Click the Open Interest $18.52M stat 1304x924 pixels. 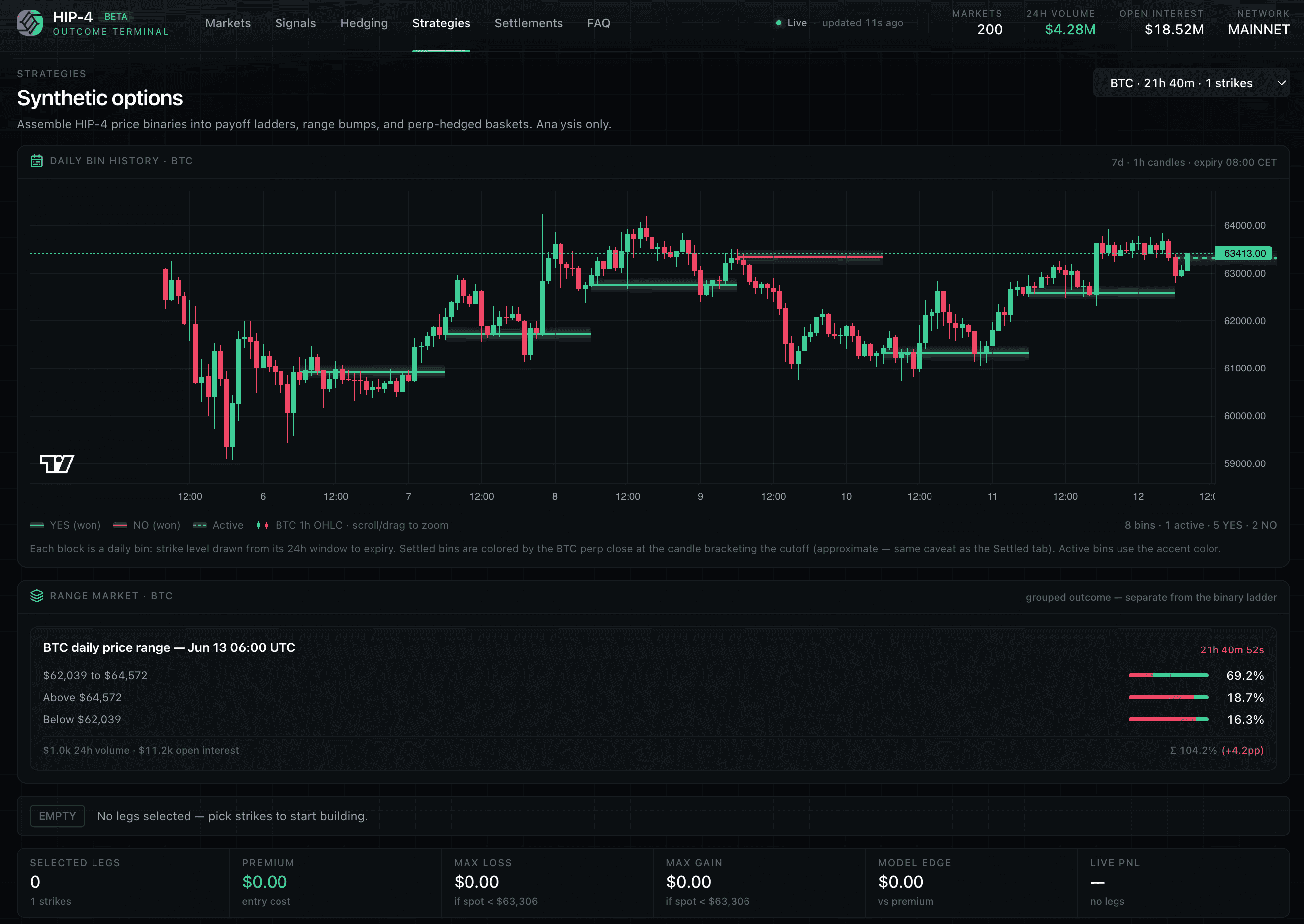tap(1161, 23)
